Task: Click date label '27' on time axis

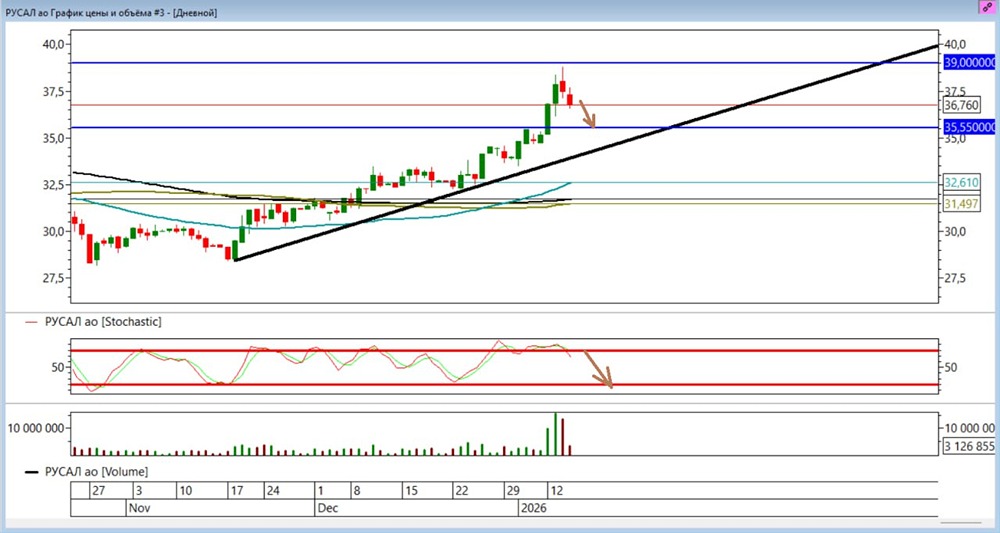Action: click(x=98, y=491)
